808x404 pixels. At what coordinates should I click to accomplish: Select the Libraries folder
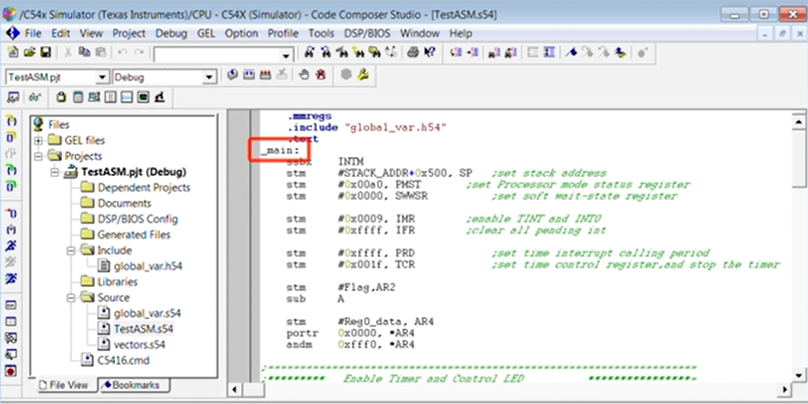[x=117, y=282]
